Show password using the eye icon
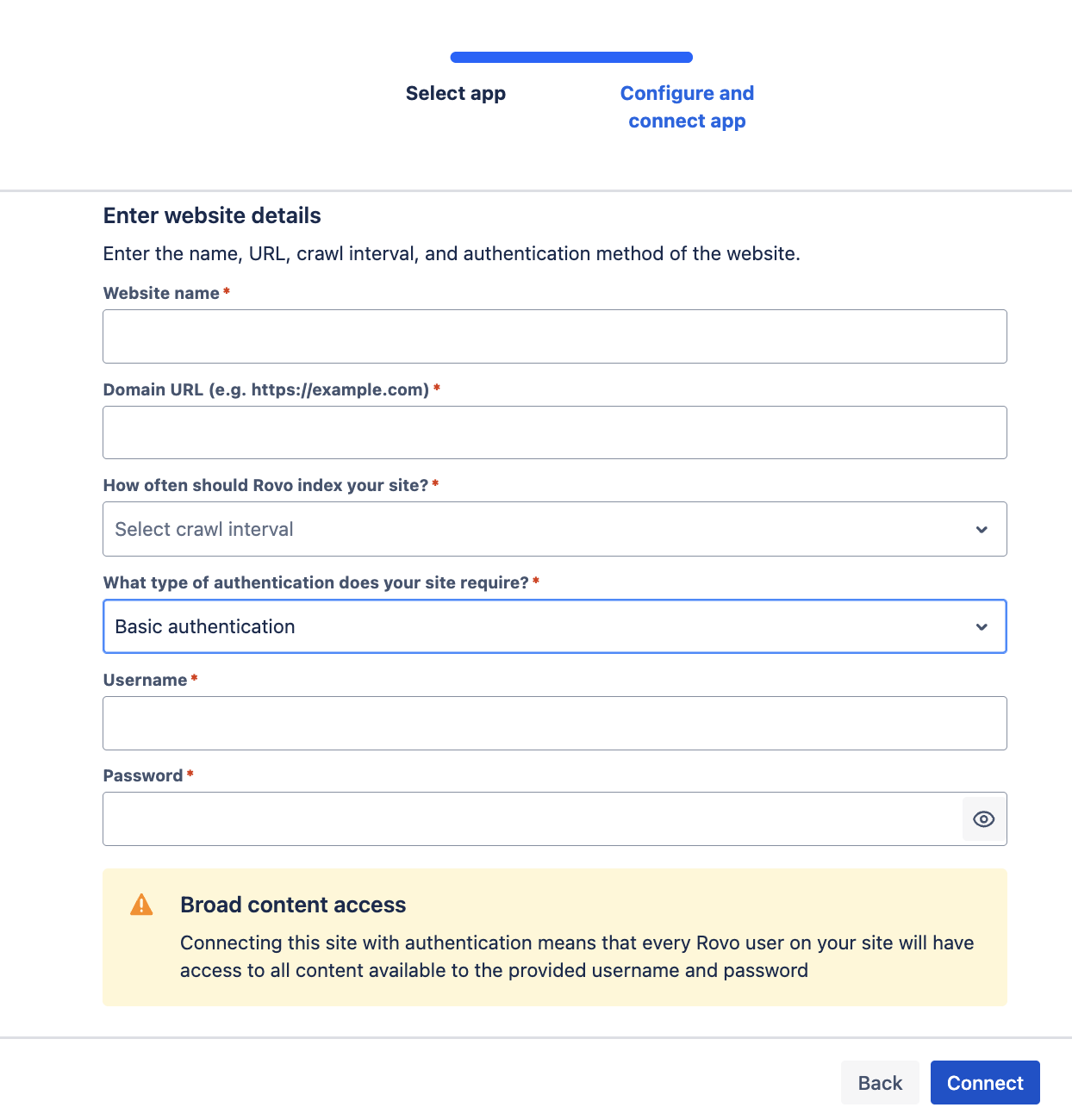 pos(983,819)
